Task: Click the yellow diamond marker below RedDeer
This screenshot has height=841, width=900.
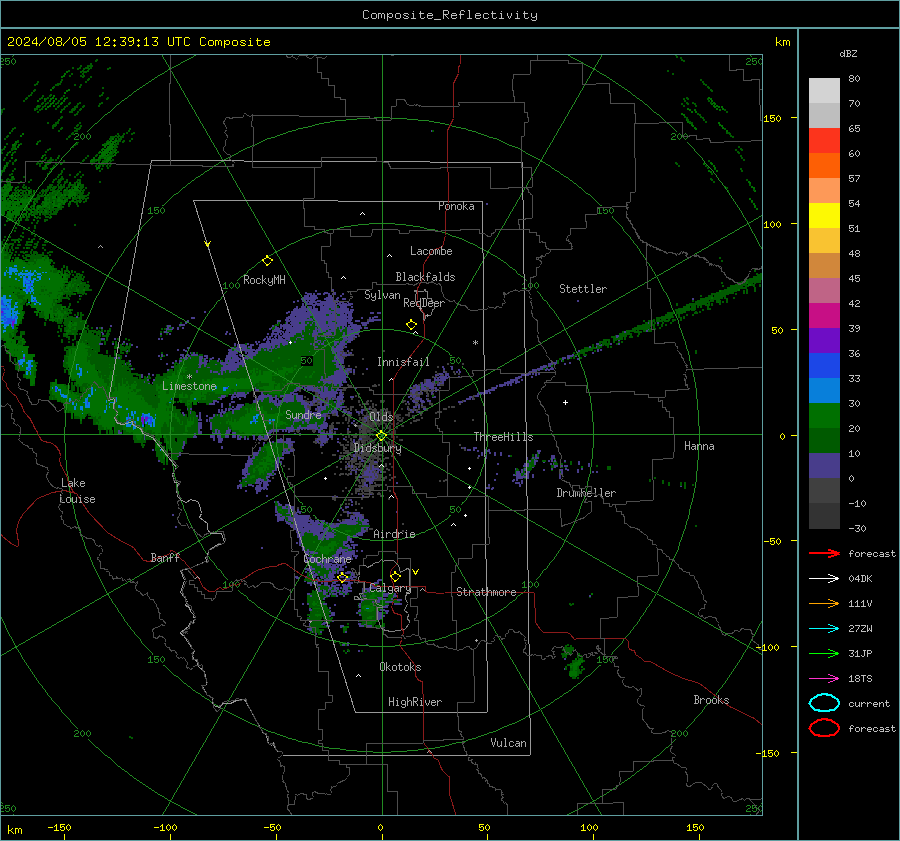Action: 412,325
